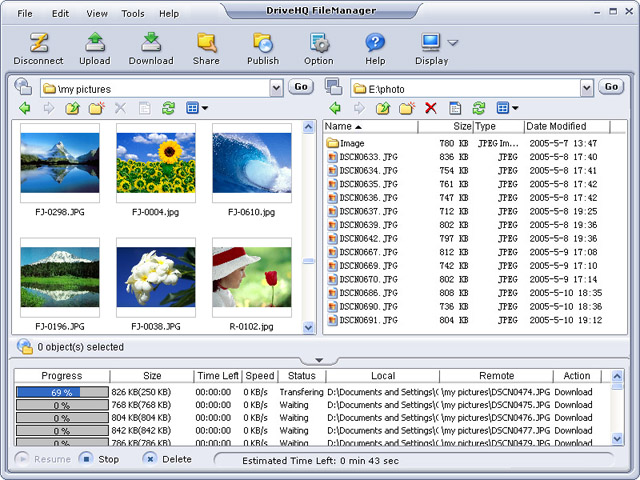Click the green refresh icon in left pane
Viewport: 640px width, 480px height.
[168, 108]
